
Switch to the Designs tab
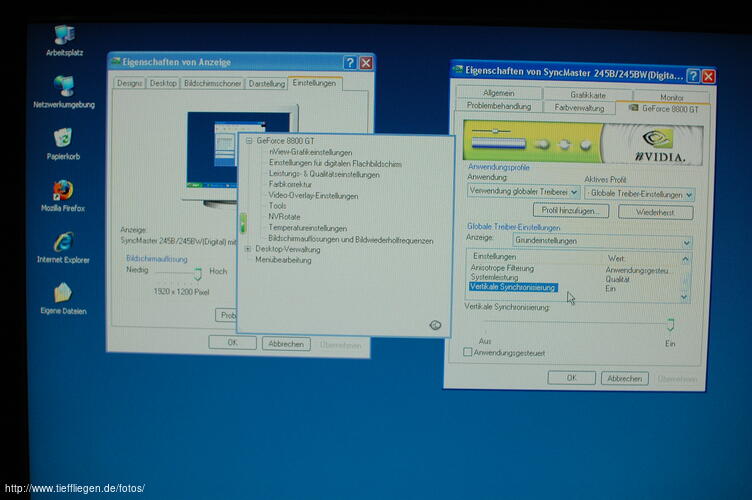(x=129, y=83)
